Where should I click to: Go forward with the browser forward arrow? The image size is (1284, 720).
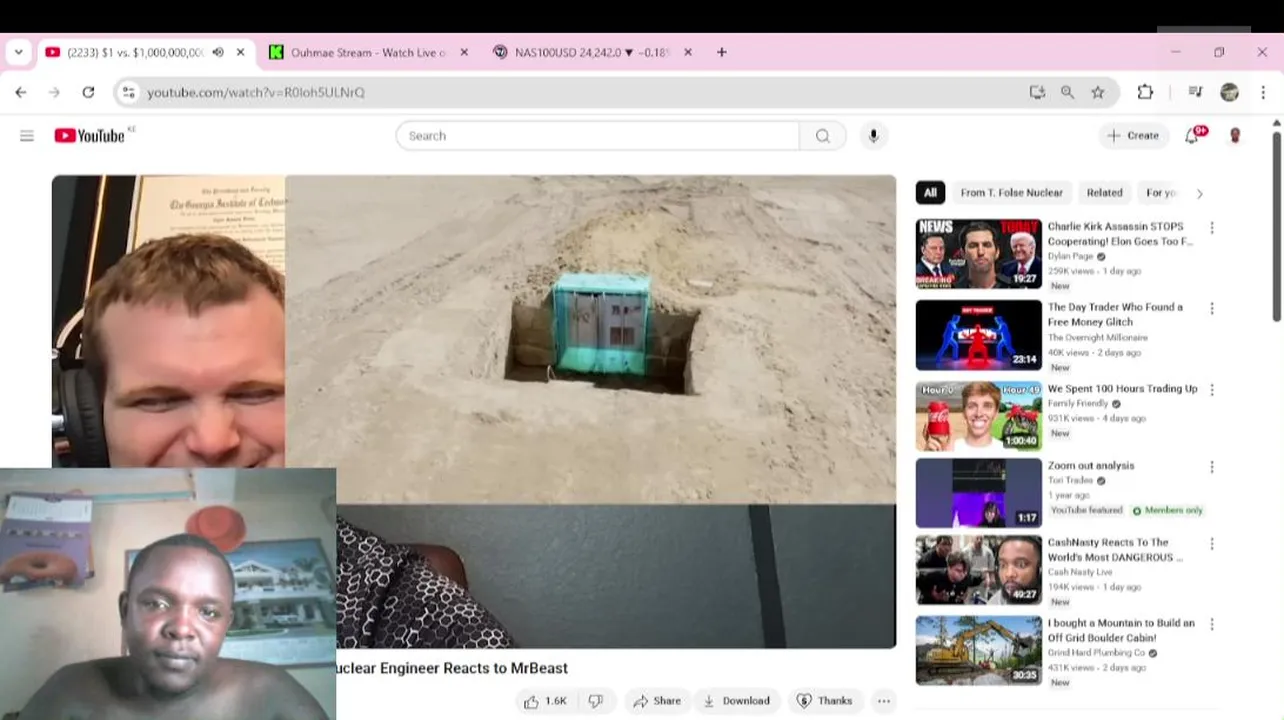54,92
